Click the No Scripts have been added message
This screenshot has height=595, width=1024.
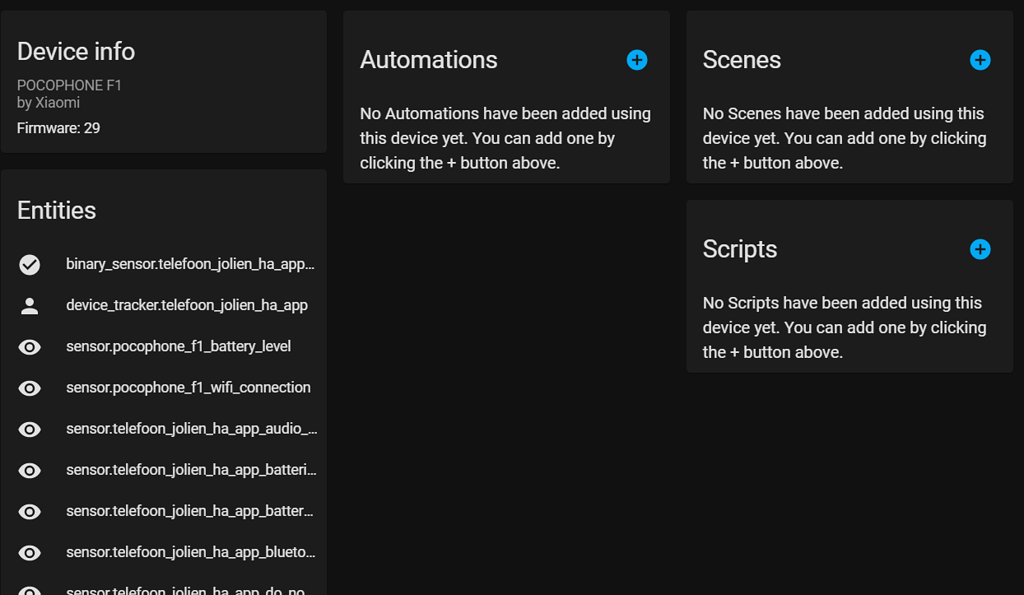pos(844,328)
